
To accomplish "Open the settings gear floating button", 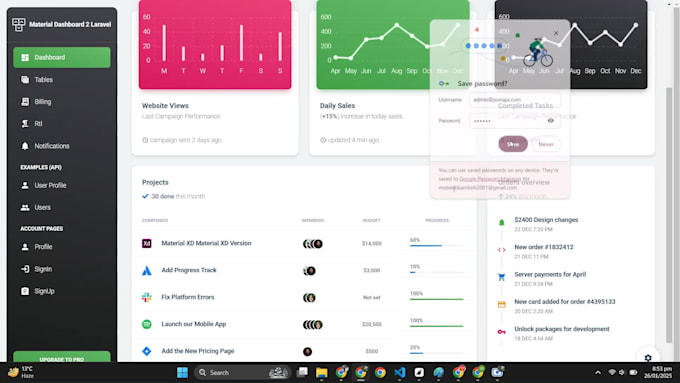I will pyautogui.click(x=648, y=357).
